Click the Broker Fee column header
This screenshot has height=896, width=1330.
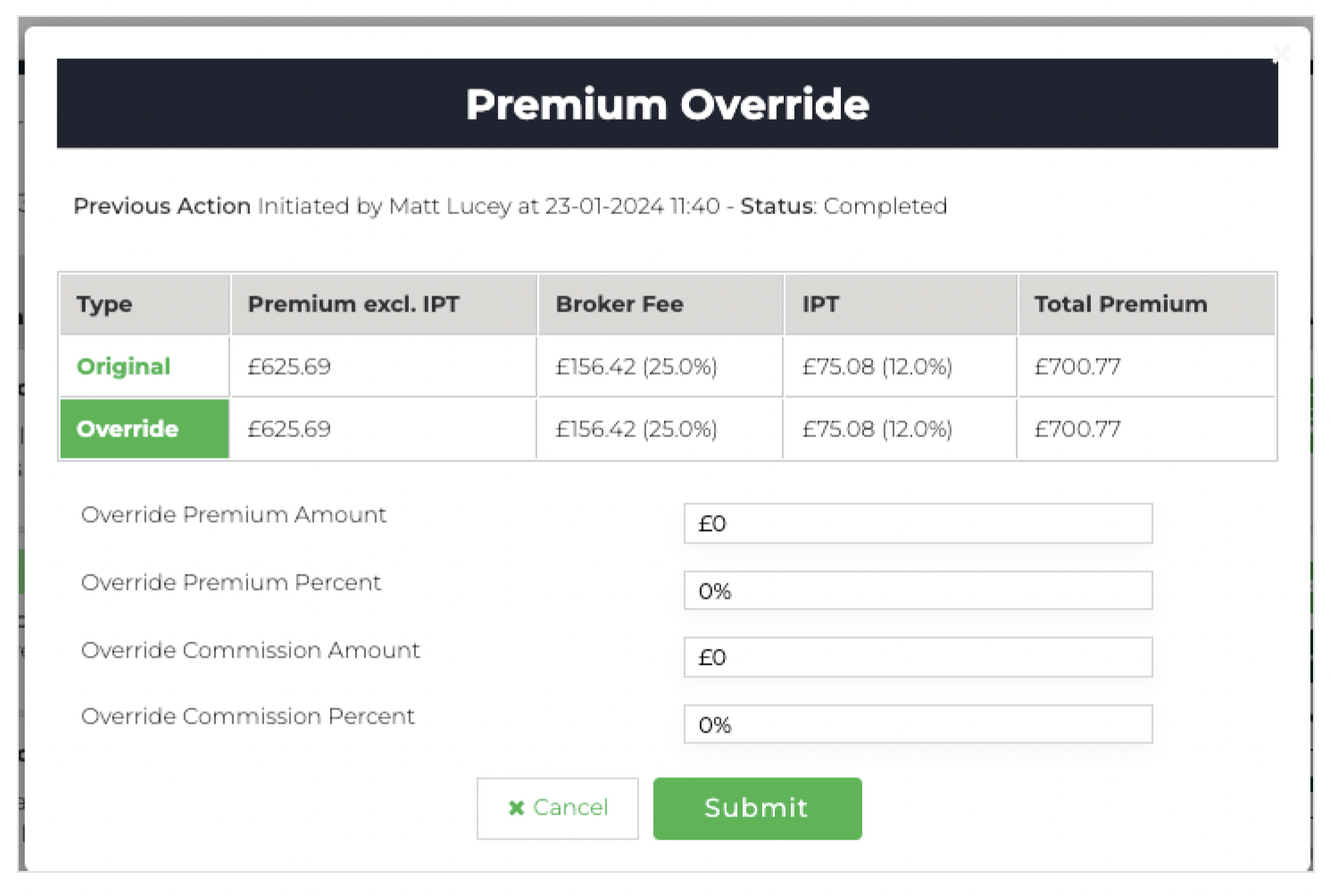click(619, 304)
